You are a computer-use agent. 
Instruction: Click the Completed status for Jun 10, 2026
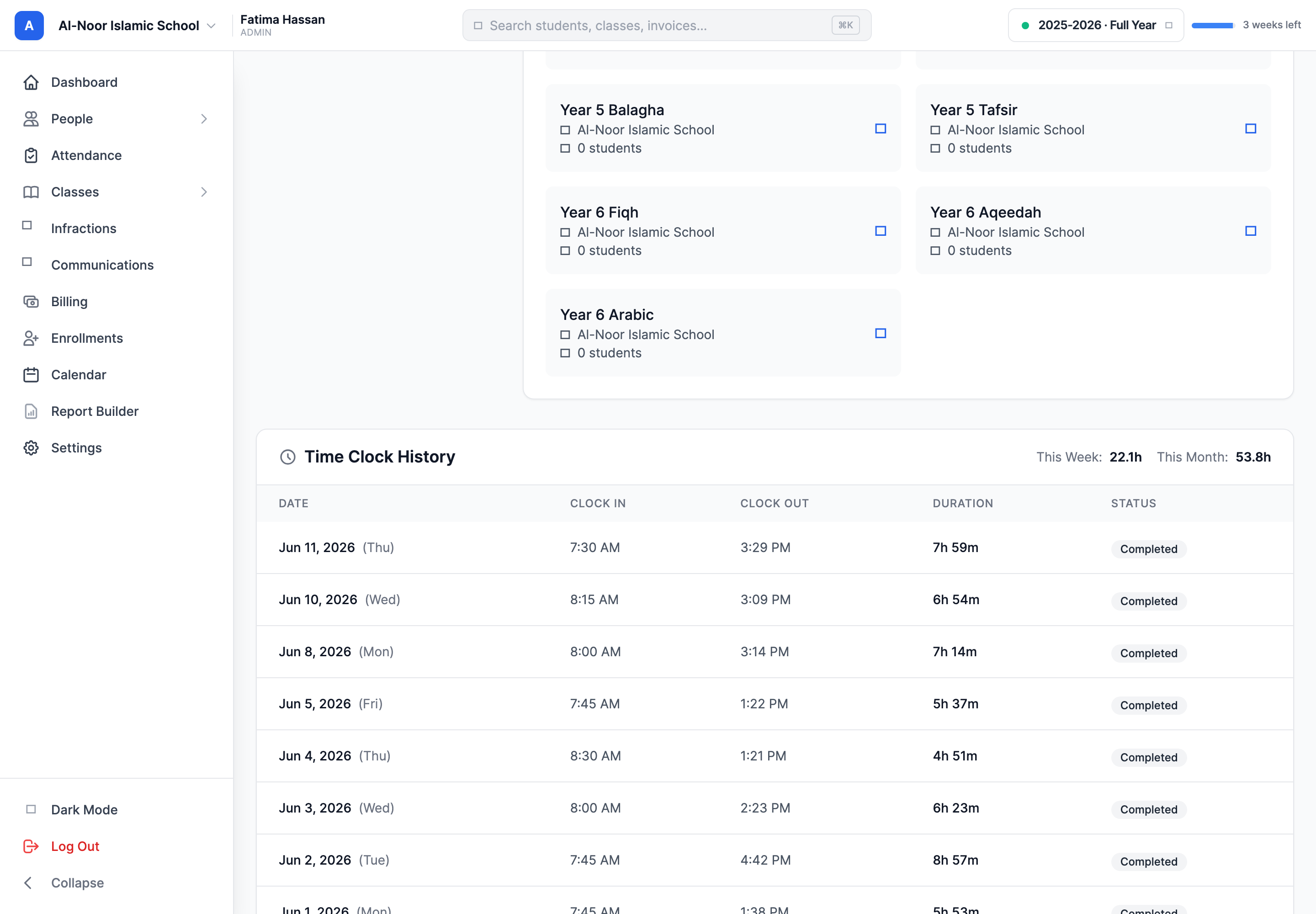(1148, 602)
